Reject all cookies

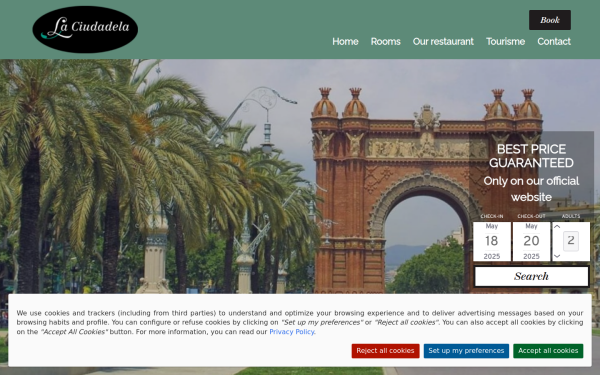coord(385,351)
